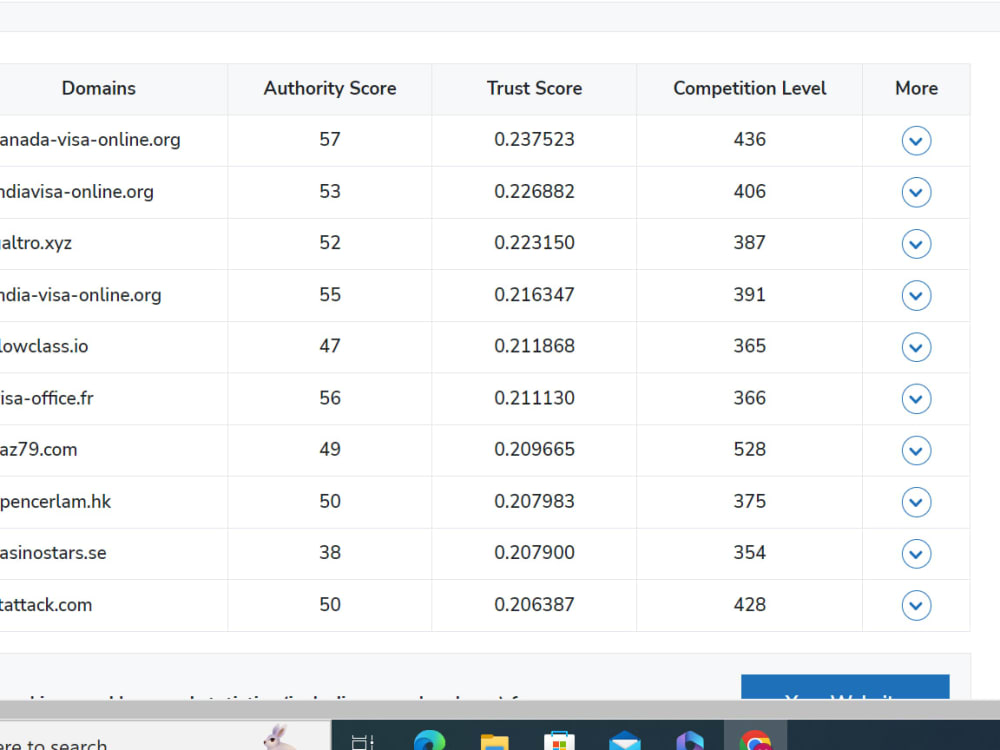Click competition level value 436

(749, 140)
